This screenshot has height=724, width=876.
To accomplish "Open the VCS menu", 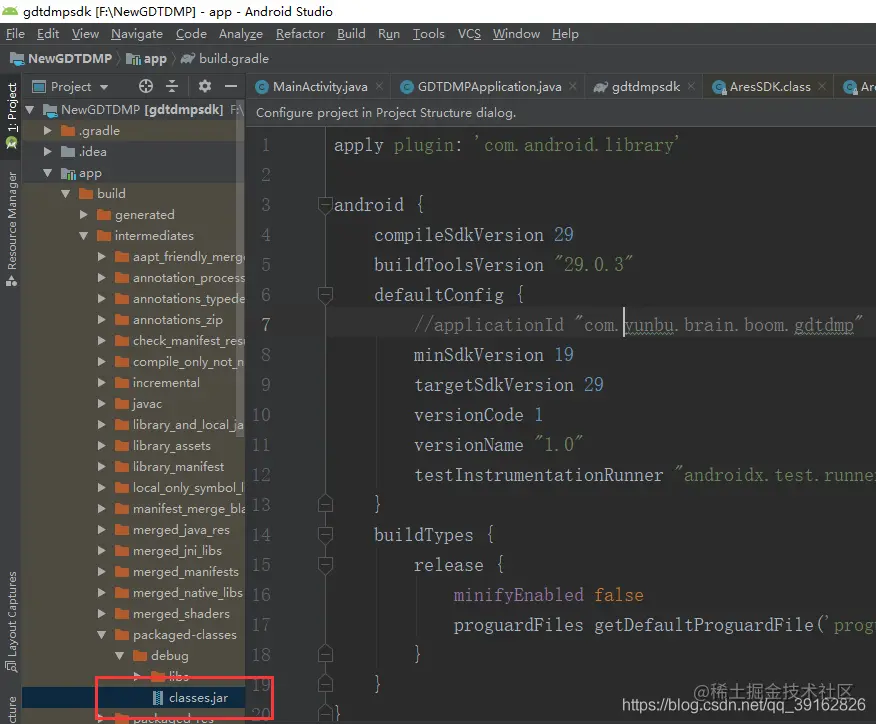I will [469, 34].
